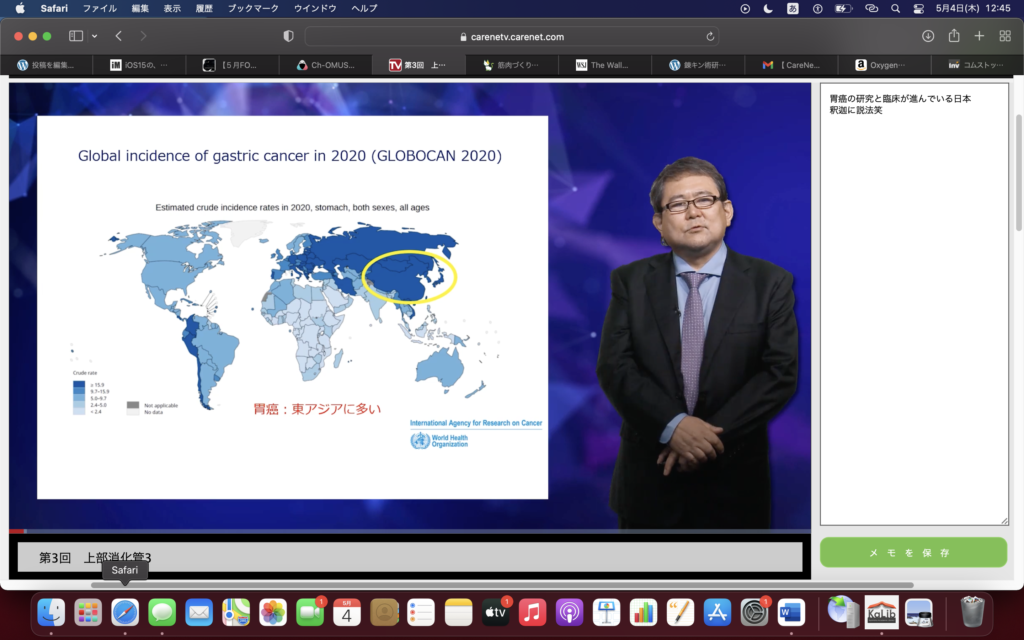Viewport: 1024px width, 640px height.
Task: Toggle the Safari sidebar button
Action: (76, 36)
